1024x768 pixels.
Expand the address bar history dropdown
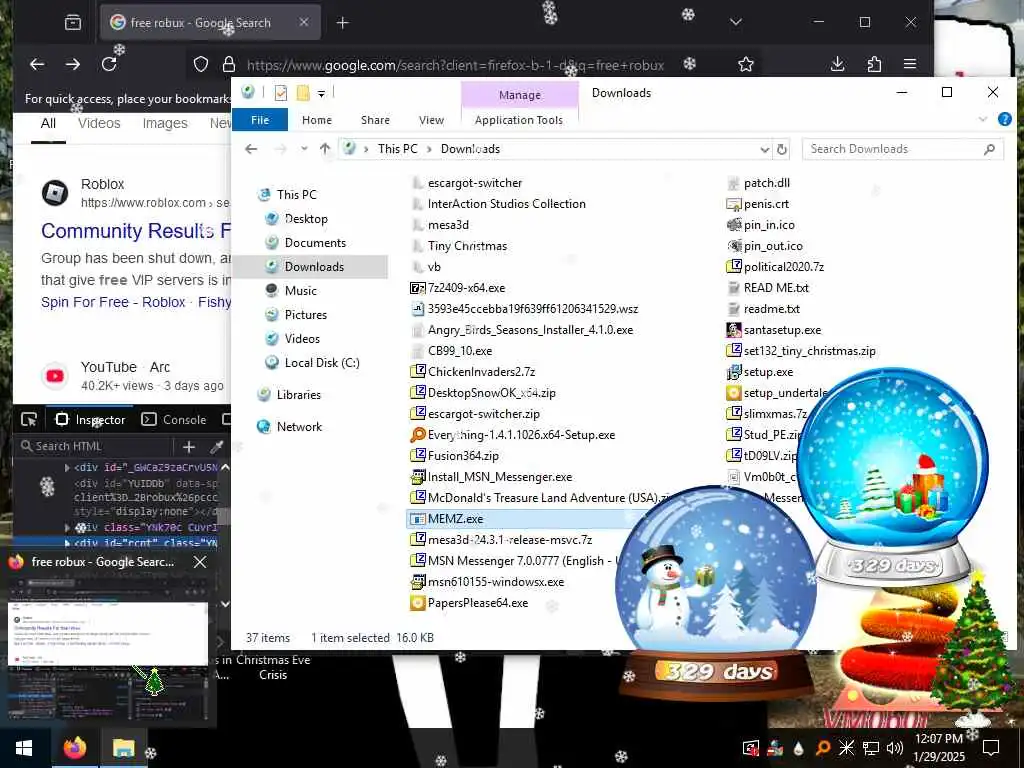click(x=765, y=150)
